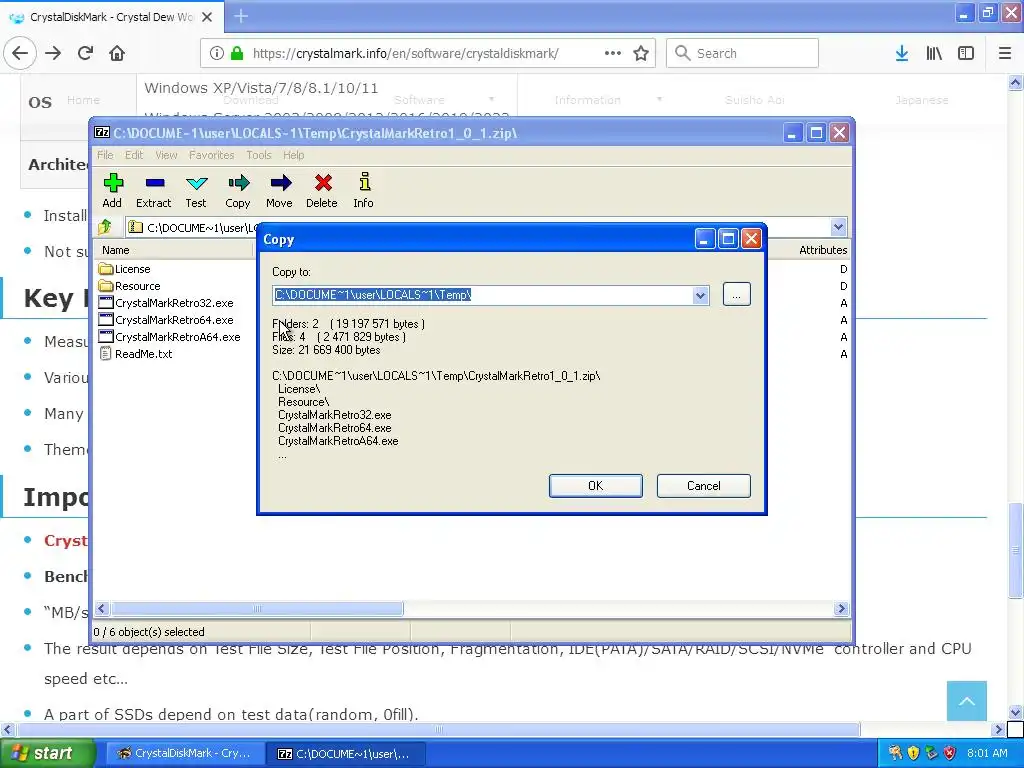Click the 7-Zip horizontal scrollbar thumb

click(x=257, y=609)
